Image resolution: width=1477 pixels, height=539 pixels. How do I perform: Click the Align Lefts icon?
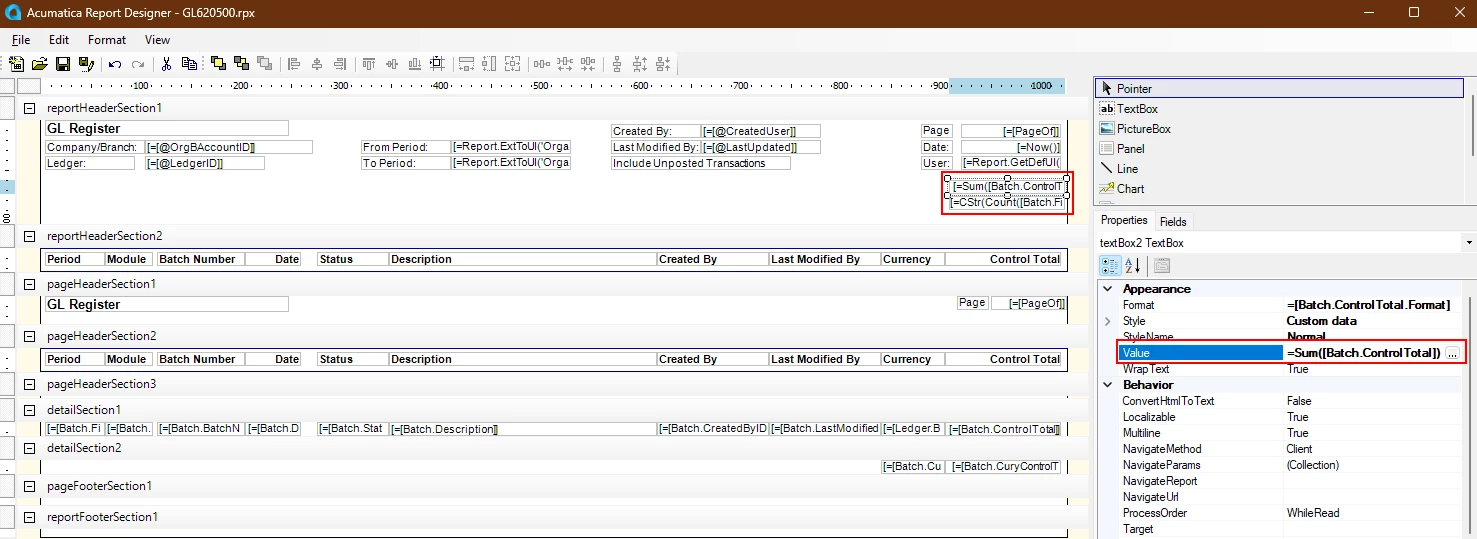tap(294, 63)
